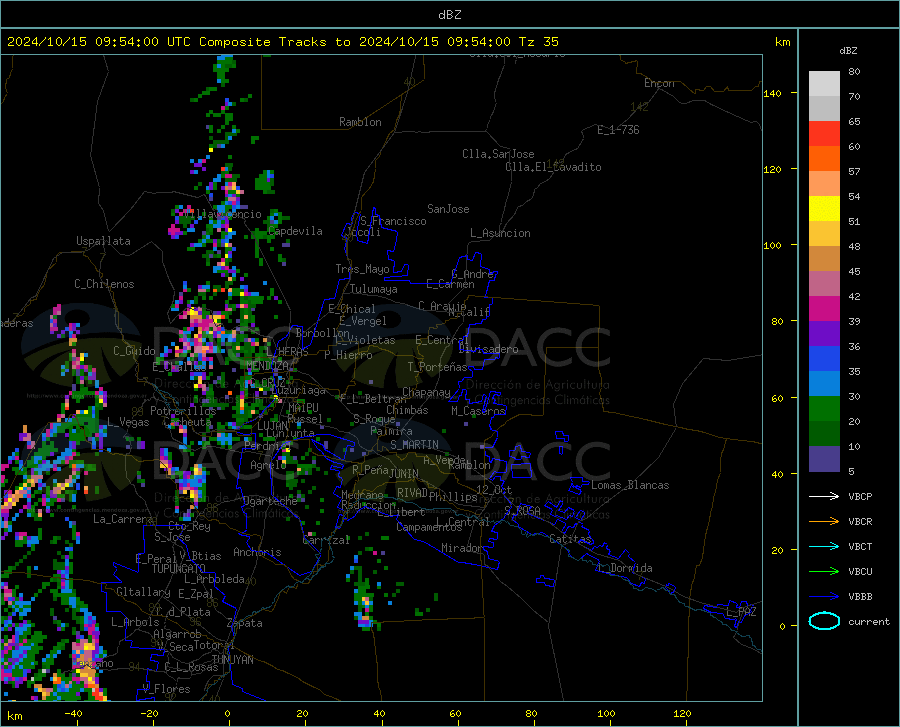Viewport: 900px width, 727px height.
Task: Click the 'Gltallary' map label
Action: click(x=143, y=592)
